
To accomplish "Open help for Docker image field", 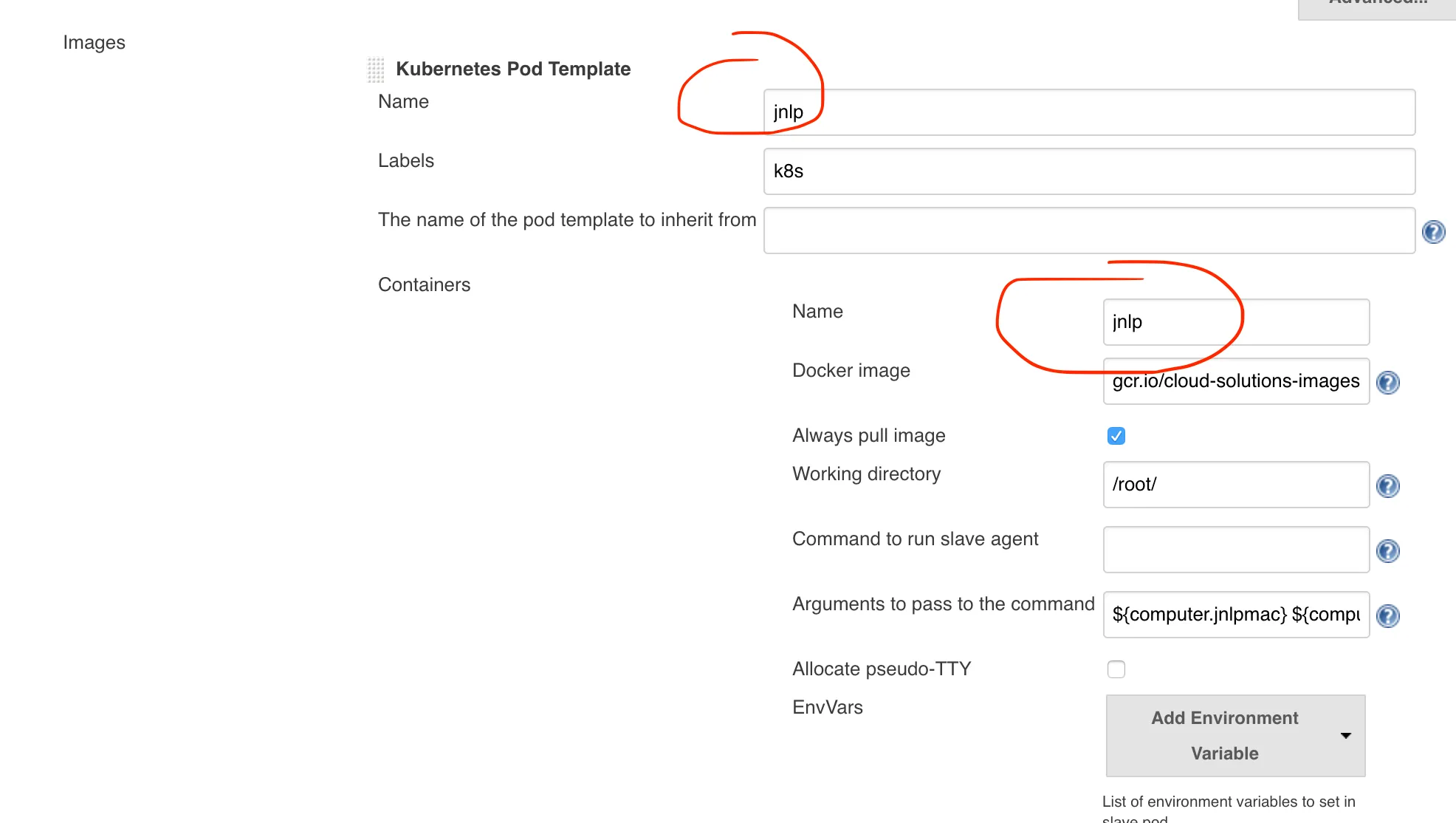I will coord(1388,383).
